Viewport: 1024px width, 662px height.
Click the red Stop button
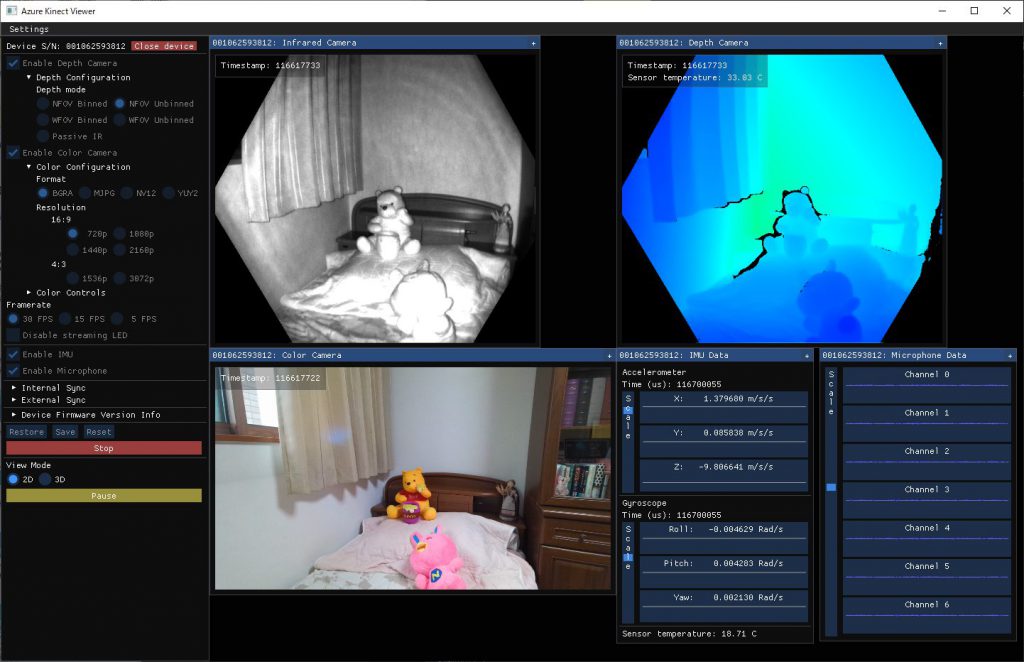(104, 449)
